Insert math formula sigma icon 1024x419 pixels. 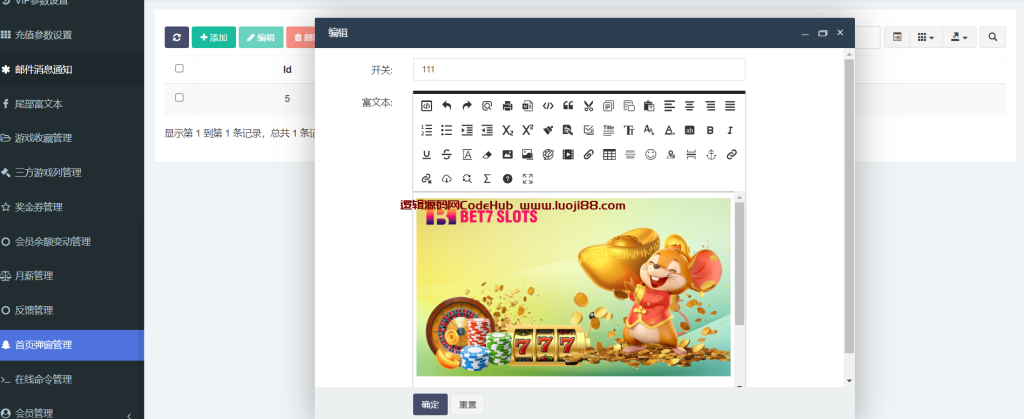click(x=487, y=179)
